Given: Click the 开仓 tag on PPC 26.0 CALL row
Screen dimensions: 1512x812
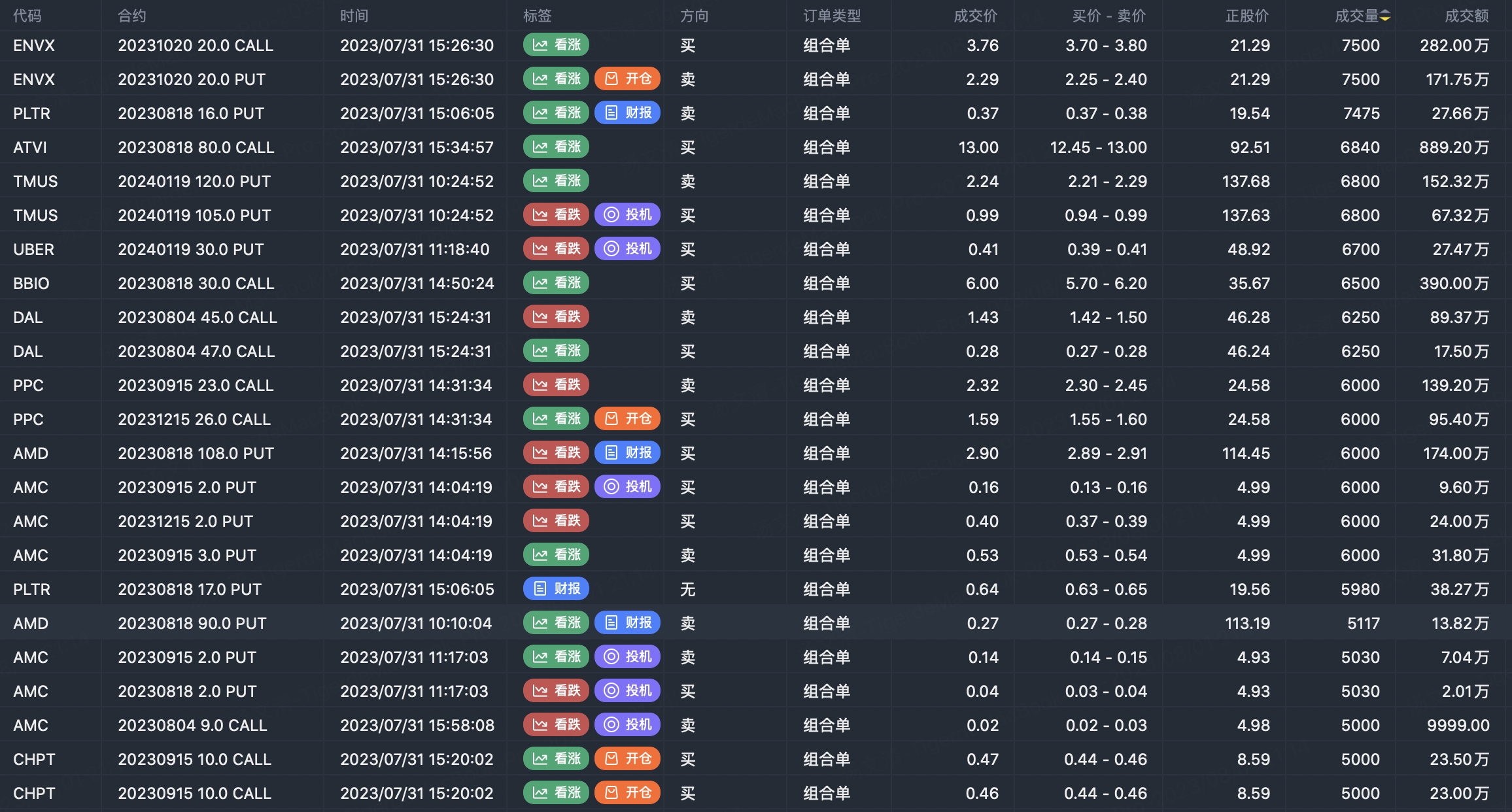Looking at the screenshot, I should pos(627,419).
